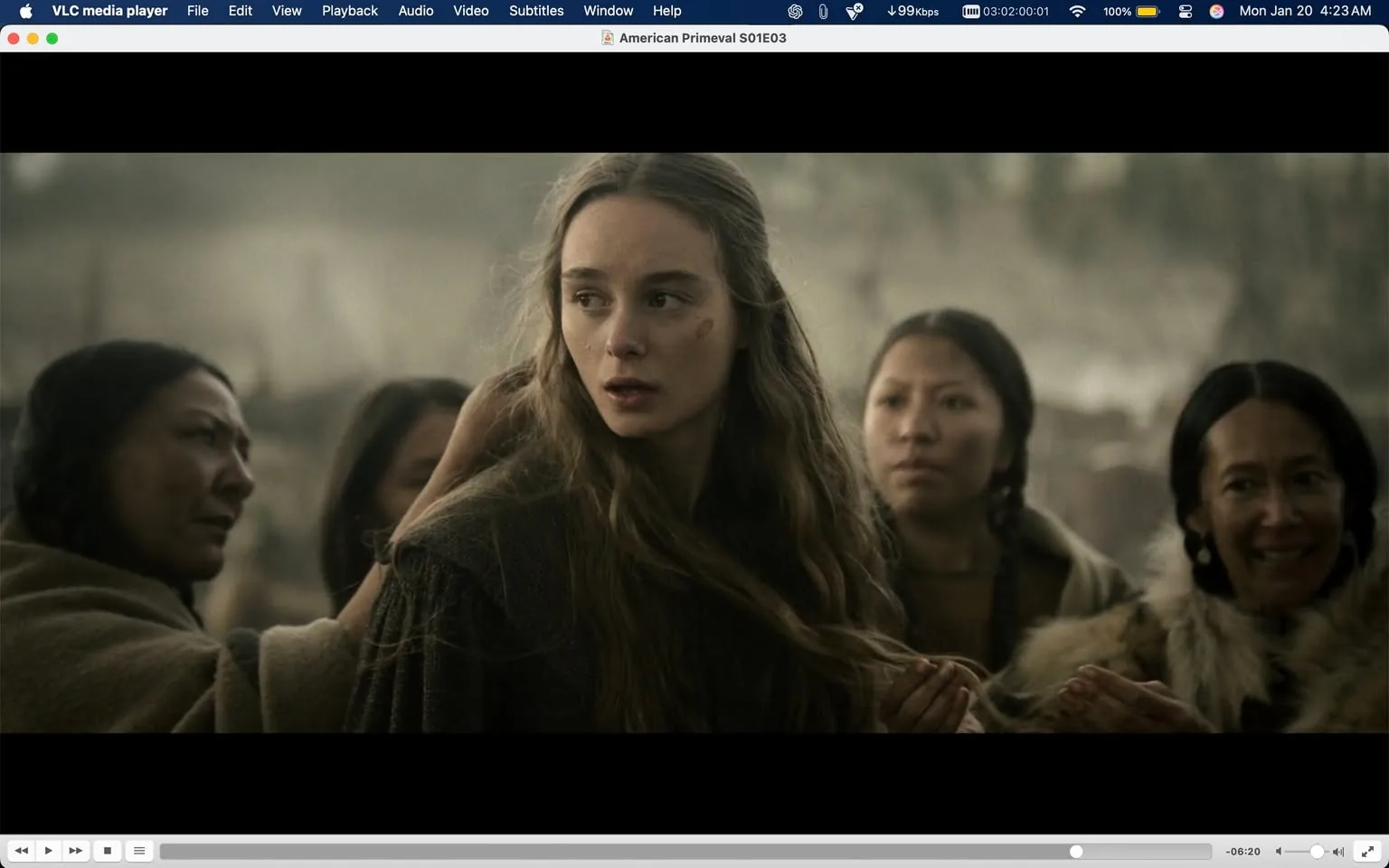The height and width of the screenshot is (868, 1389).
Task: Open the Video menu
Action: [470, 11]
